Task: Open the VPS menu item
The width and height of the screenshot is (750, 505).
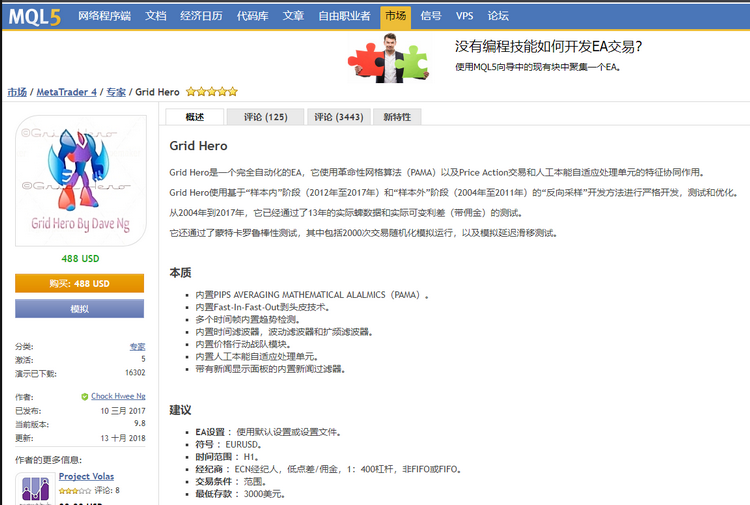Action: (x=464, y=16)
